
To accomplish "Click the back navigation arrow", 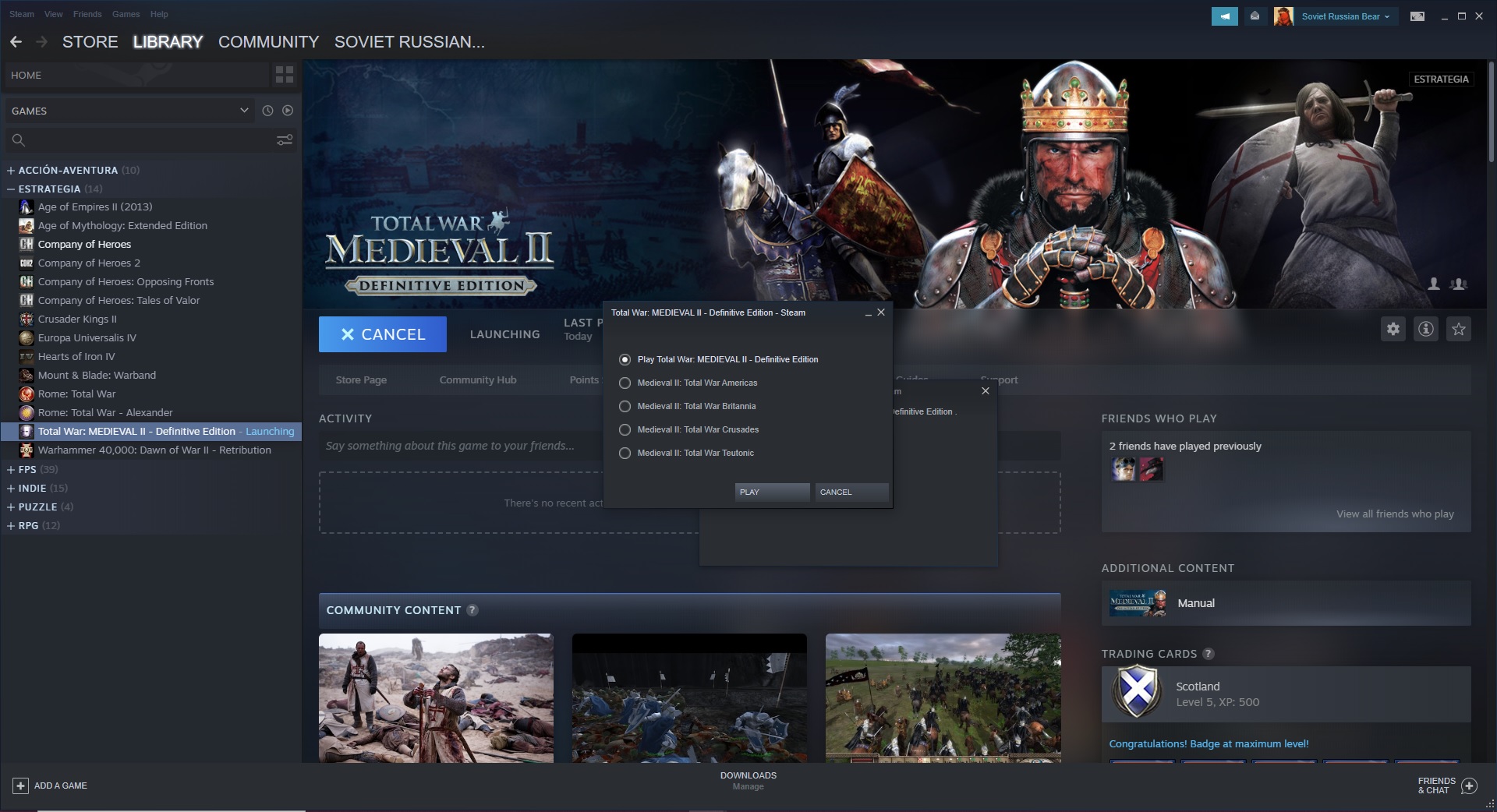I will (16, 42).
